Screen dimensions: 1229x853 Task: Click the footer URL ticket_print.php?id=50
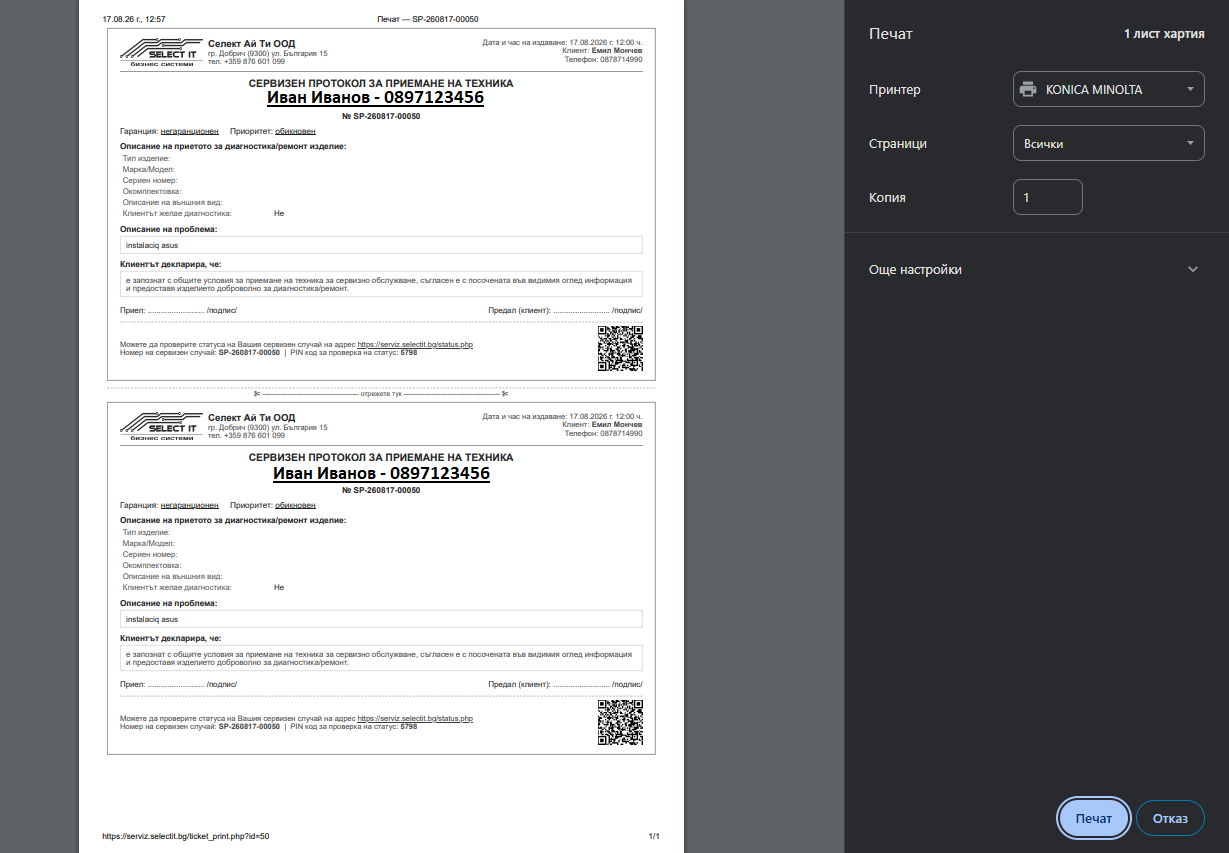pyautogui.click(x=186, y=836)
